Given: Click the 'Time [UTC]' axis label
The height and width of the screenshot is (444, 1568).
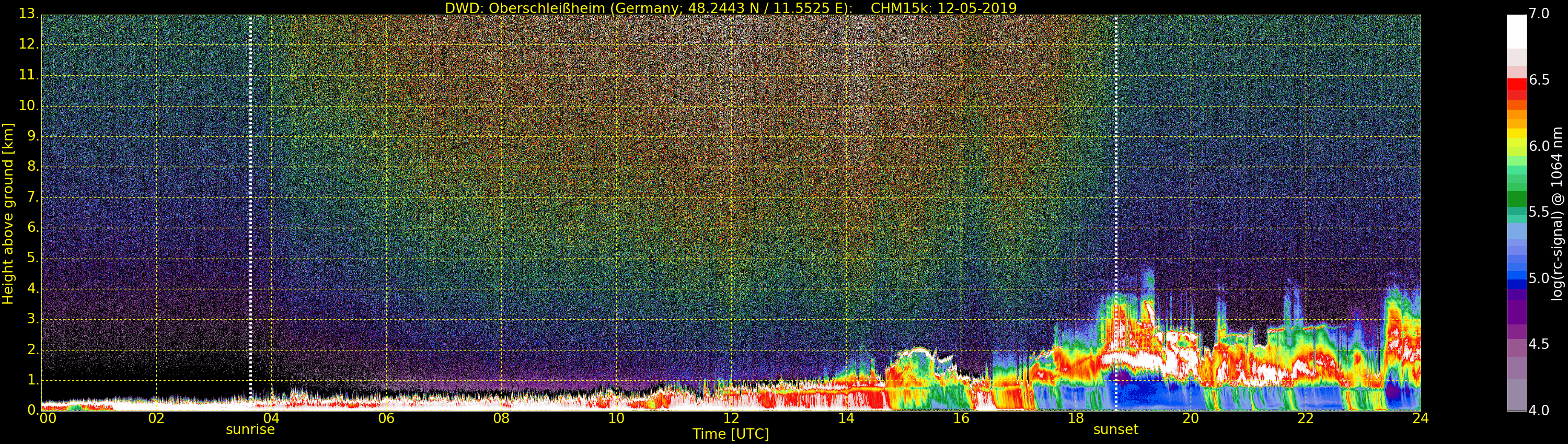Looking at the screenshot, I should tap(731, 434).
